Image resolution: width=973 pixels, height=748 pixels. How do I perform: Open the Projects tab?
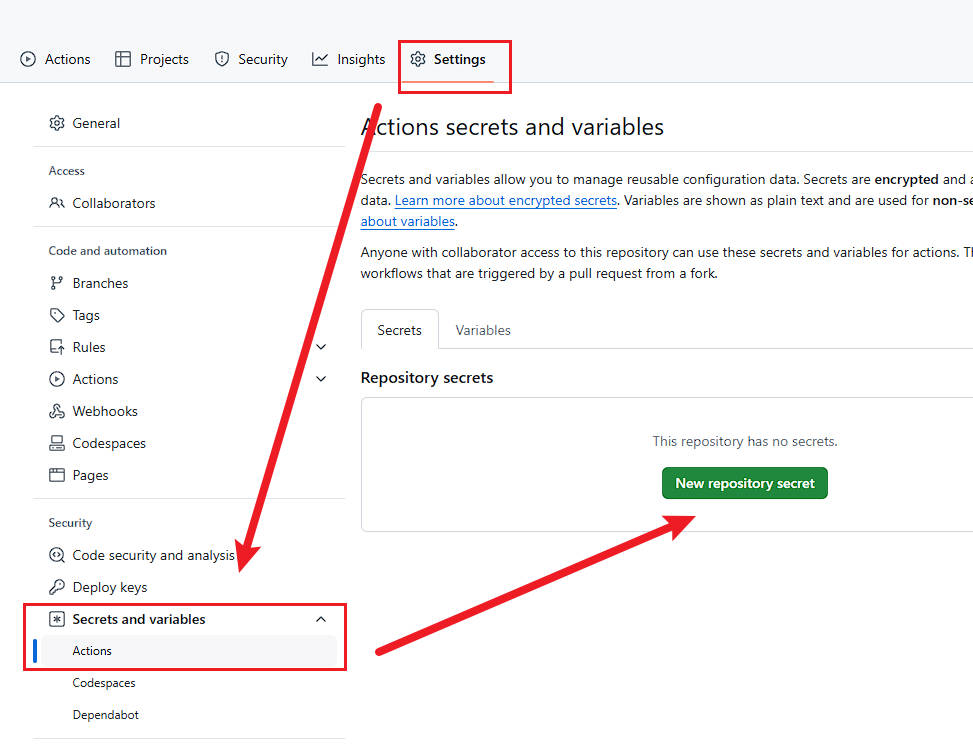click(152, 59)
